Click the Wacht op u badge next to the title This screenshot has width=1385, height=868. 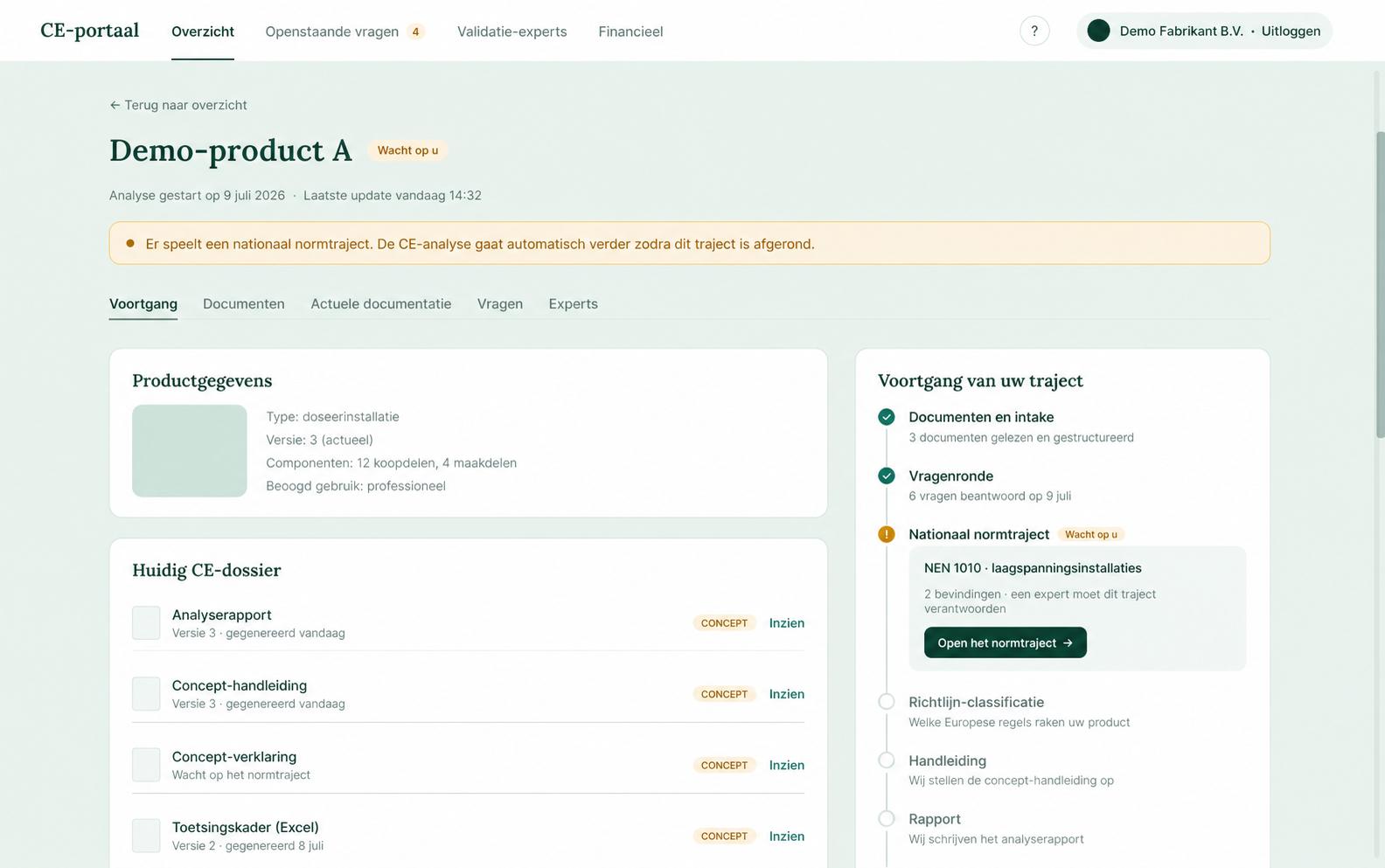point(407,150)
